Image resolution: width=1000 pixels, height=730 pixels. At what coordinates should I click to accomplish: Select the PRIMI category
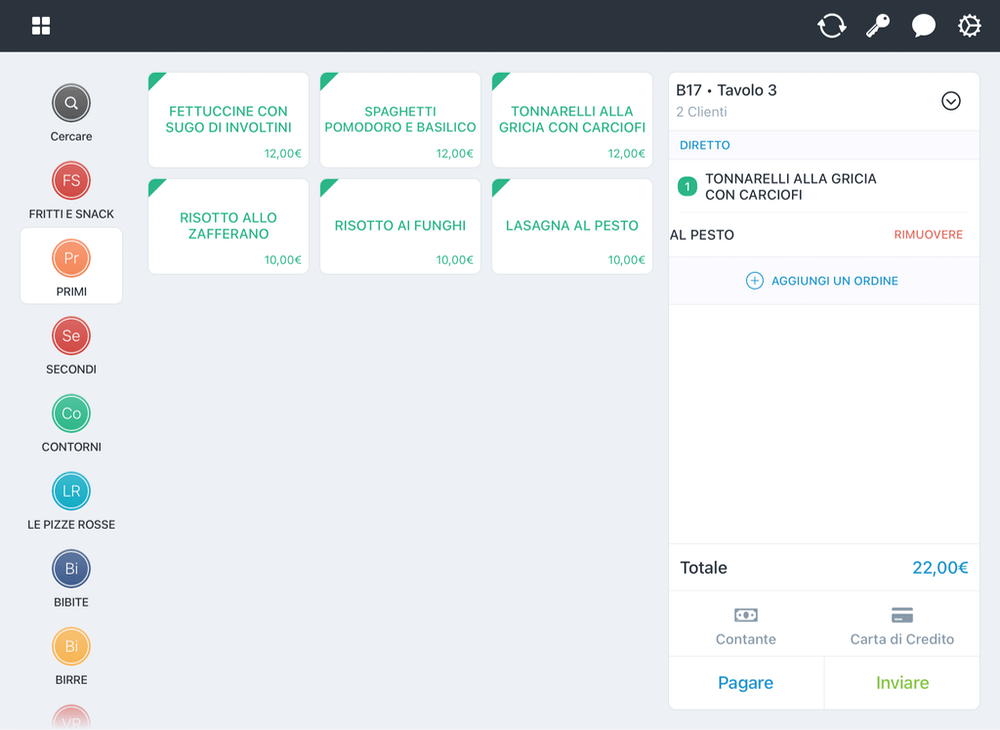(71, 266)
